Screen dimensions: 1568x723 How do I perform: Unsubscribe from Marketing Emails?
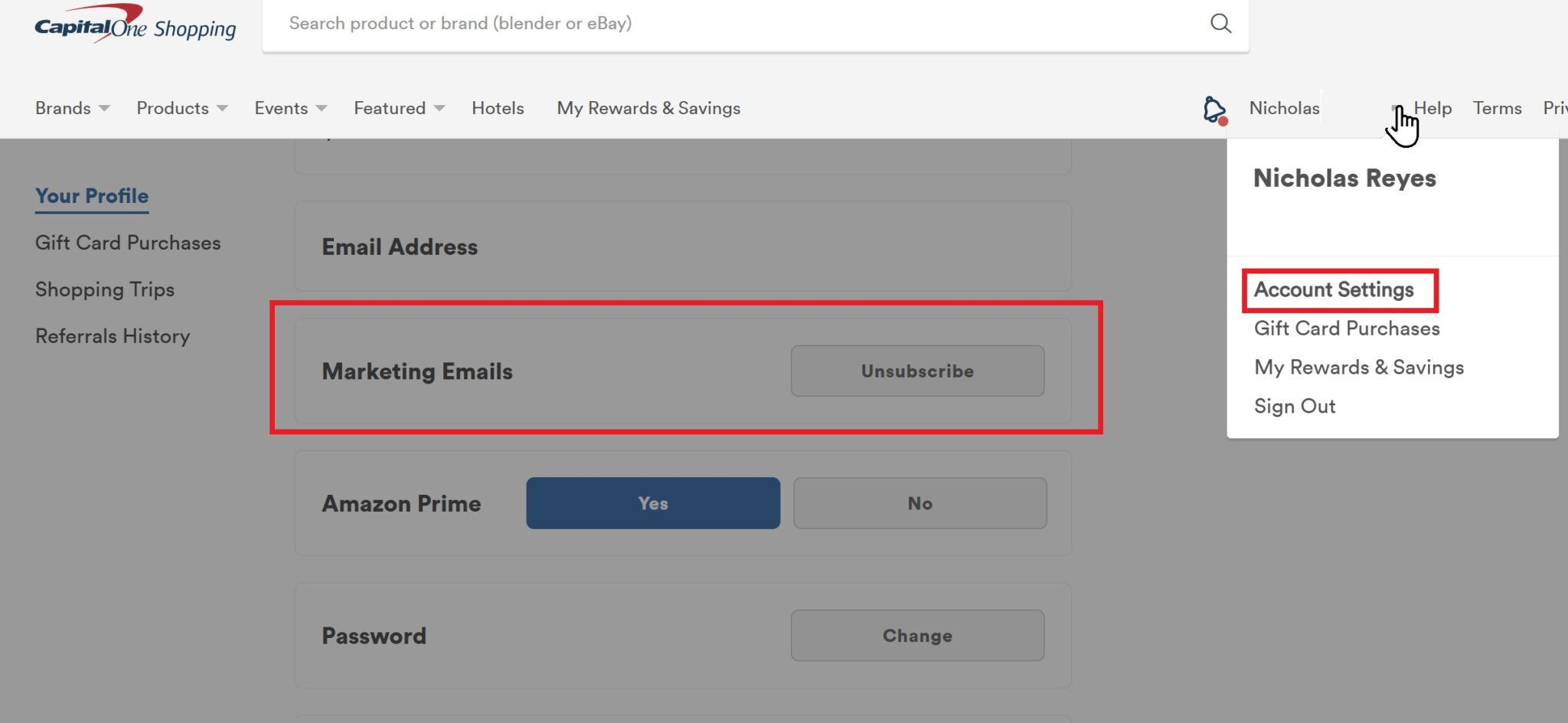[917, 371]
